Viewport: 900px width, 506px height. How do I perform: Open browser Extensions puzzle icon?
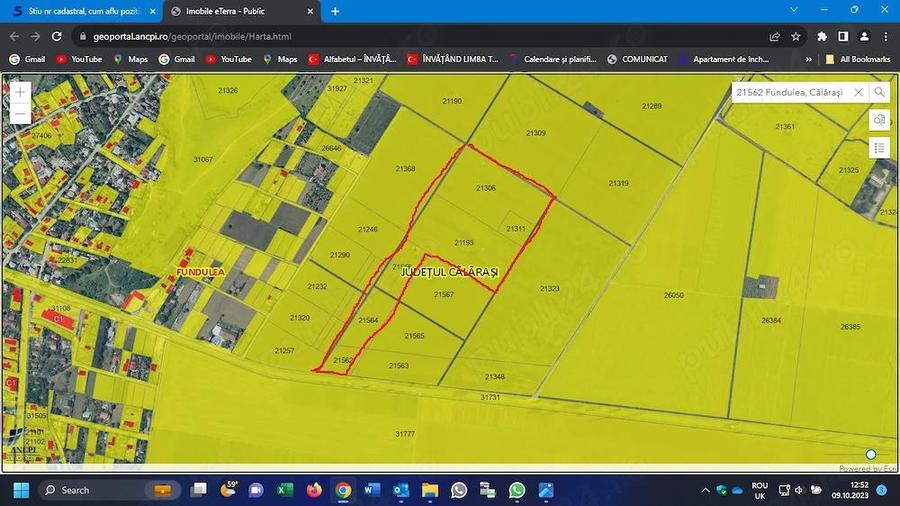coord(822,36)
